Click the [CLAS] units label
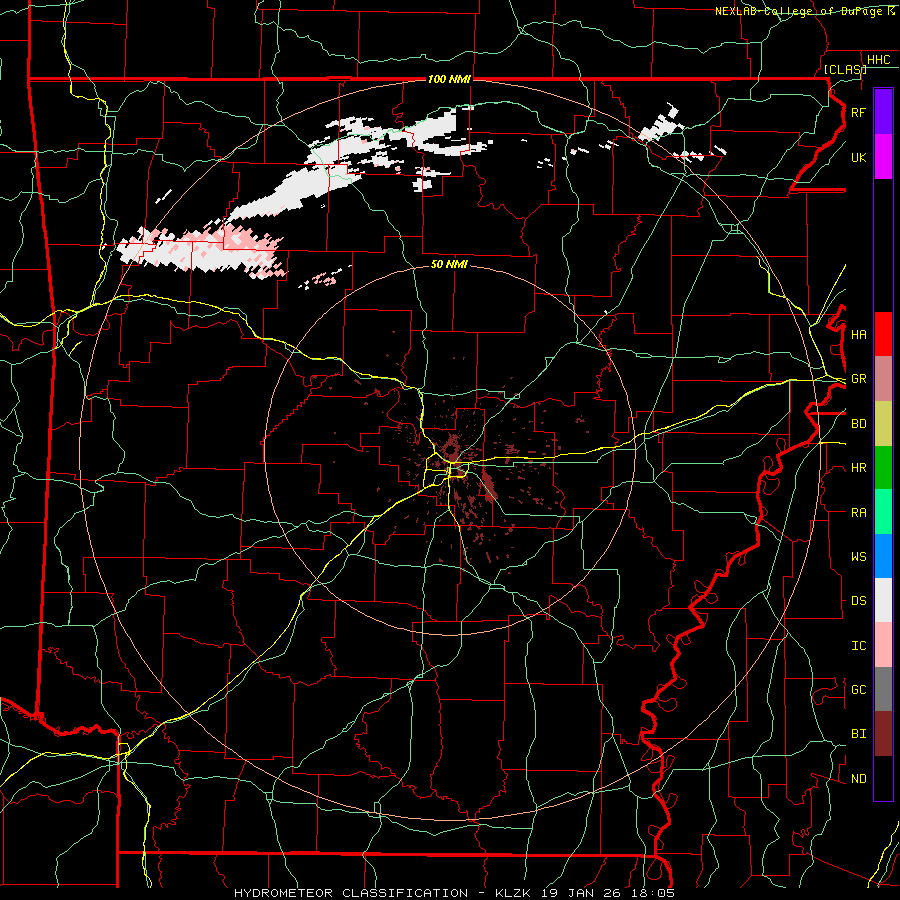This screenshot has width=900, height=900. coord(845,69)
